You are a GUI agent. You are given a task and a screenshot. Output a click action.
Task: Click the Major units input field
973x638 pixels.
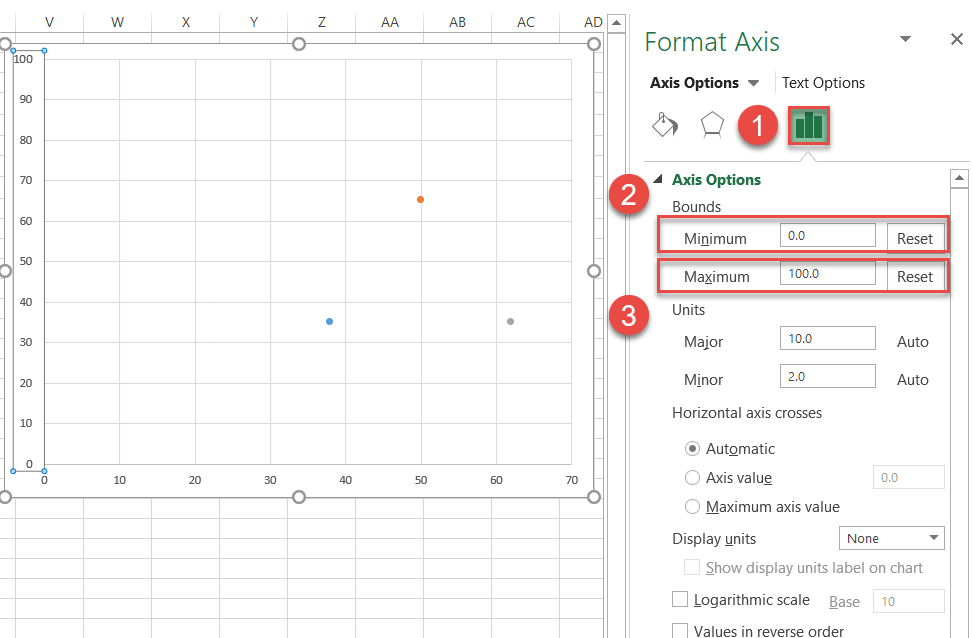click(827, 338)
